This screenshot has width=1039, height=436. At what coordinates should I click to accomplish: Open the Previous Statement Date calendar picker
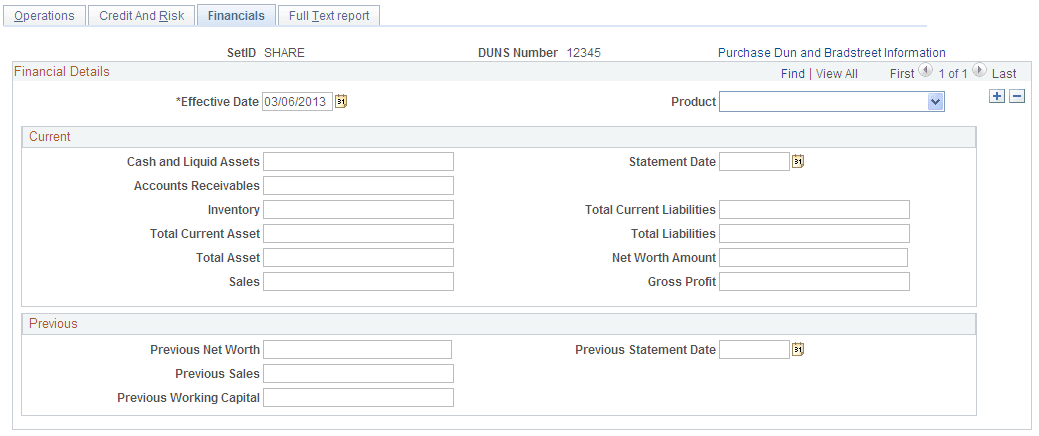pos(798,350)
